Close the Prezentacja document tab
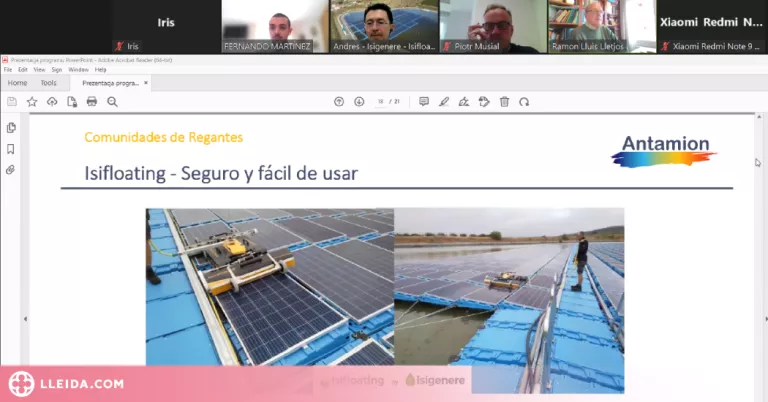This screenshot has height=402, width=768. click(145, 83)
